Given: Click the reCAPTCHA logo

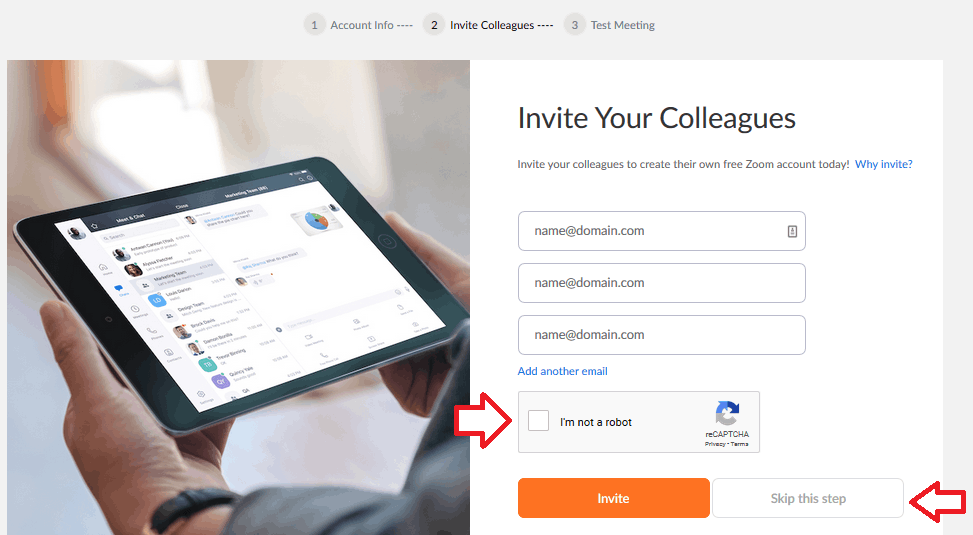Looking at the screenshot, I should coord(727,413).
